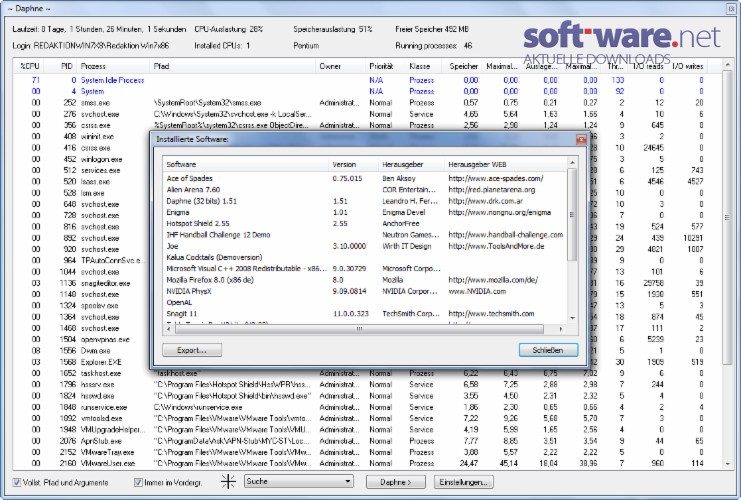This screenshot has width=741, height=500.
Task: Sort dialog list by Herausgeber column
Action: pyautogui.click(x=412, y=164)
